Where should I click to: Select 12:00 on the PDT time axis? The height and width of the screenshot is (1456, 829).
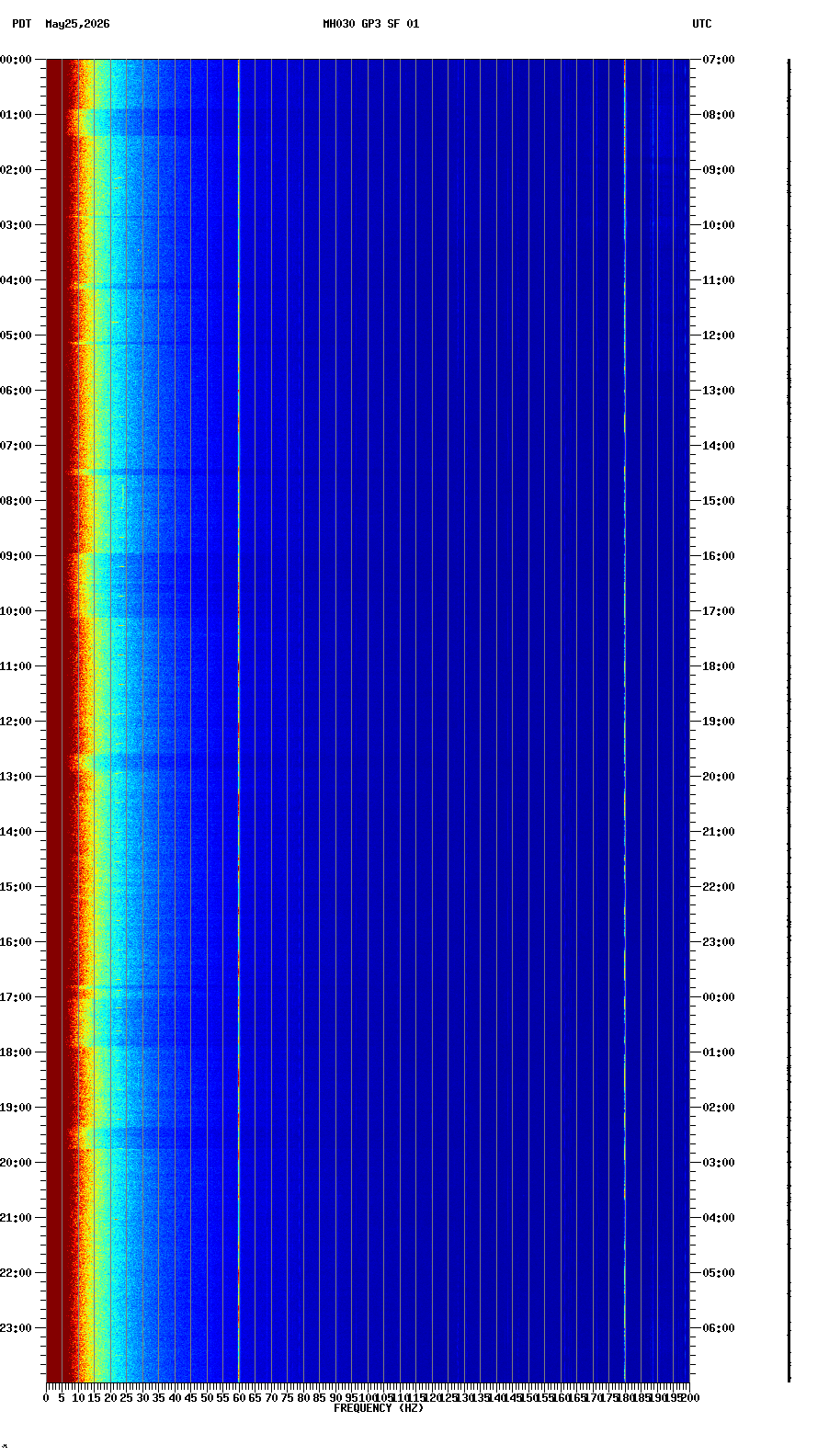[x=16, y=722]
